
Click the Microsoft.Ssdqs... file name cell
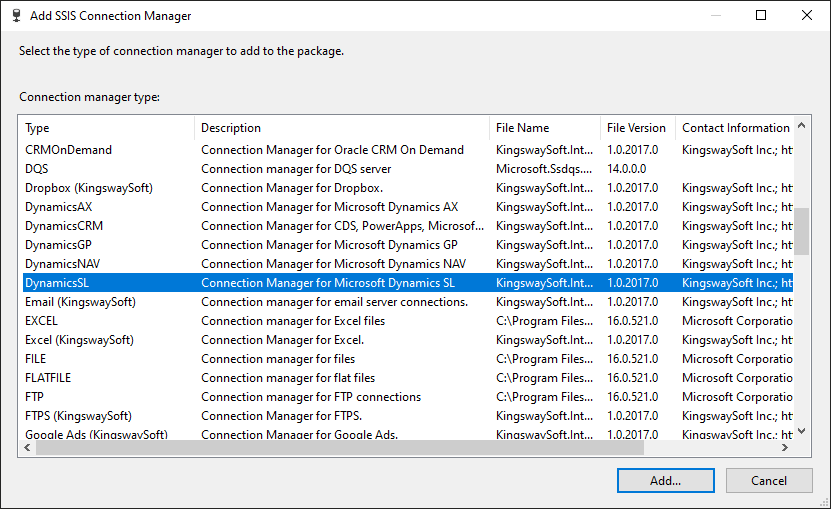click(544, 169)
